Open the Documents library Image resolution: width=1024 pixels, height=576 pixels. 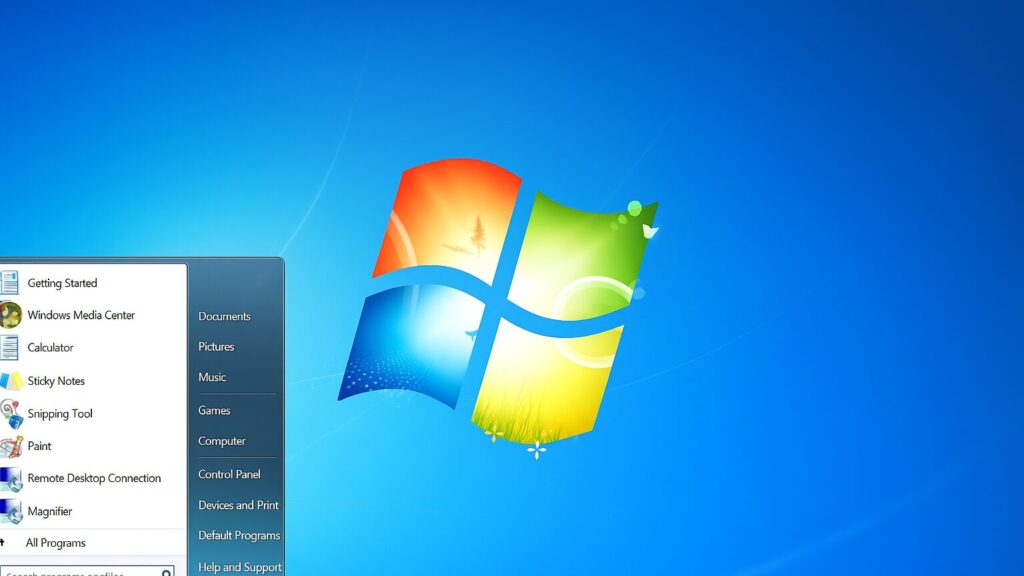coord(224,316)
